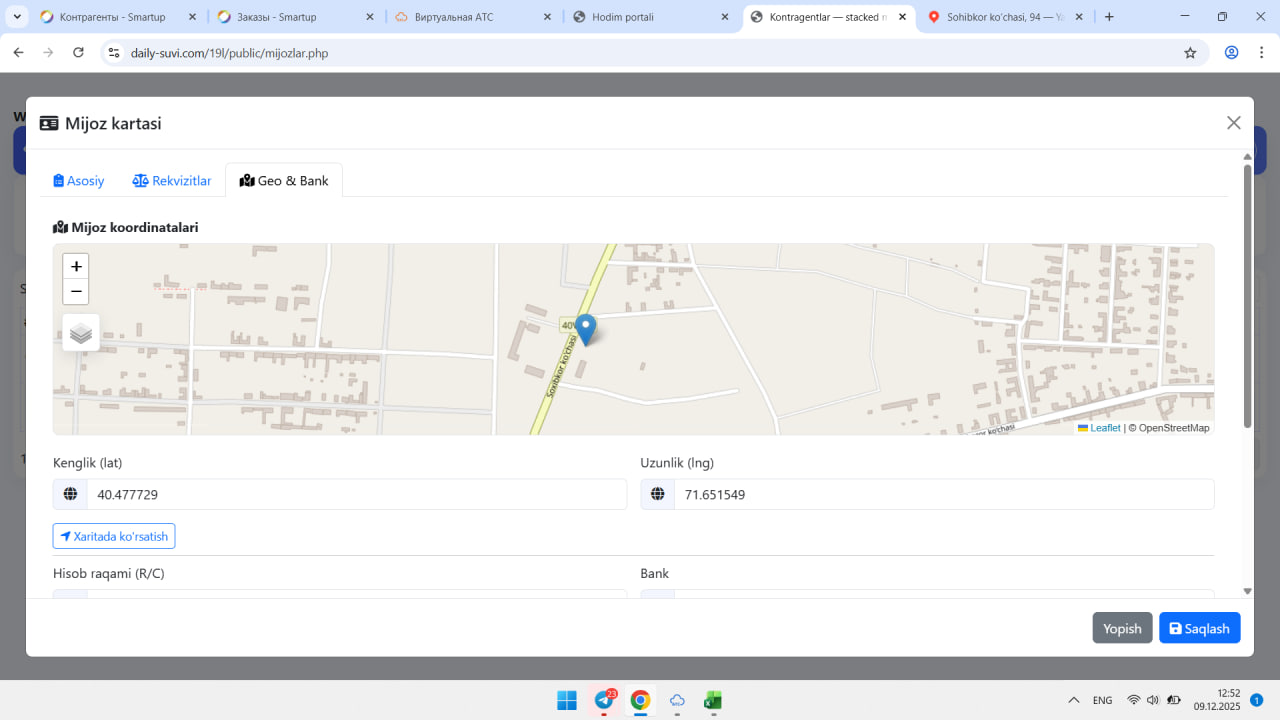Click the Kenglik (lat) input field

(356, 495)
